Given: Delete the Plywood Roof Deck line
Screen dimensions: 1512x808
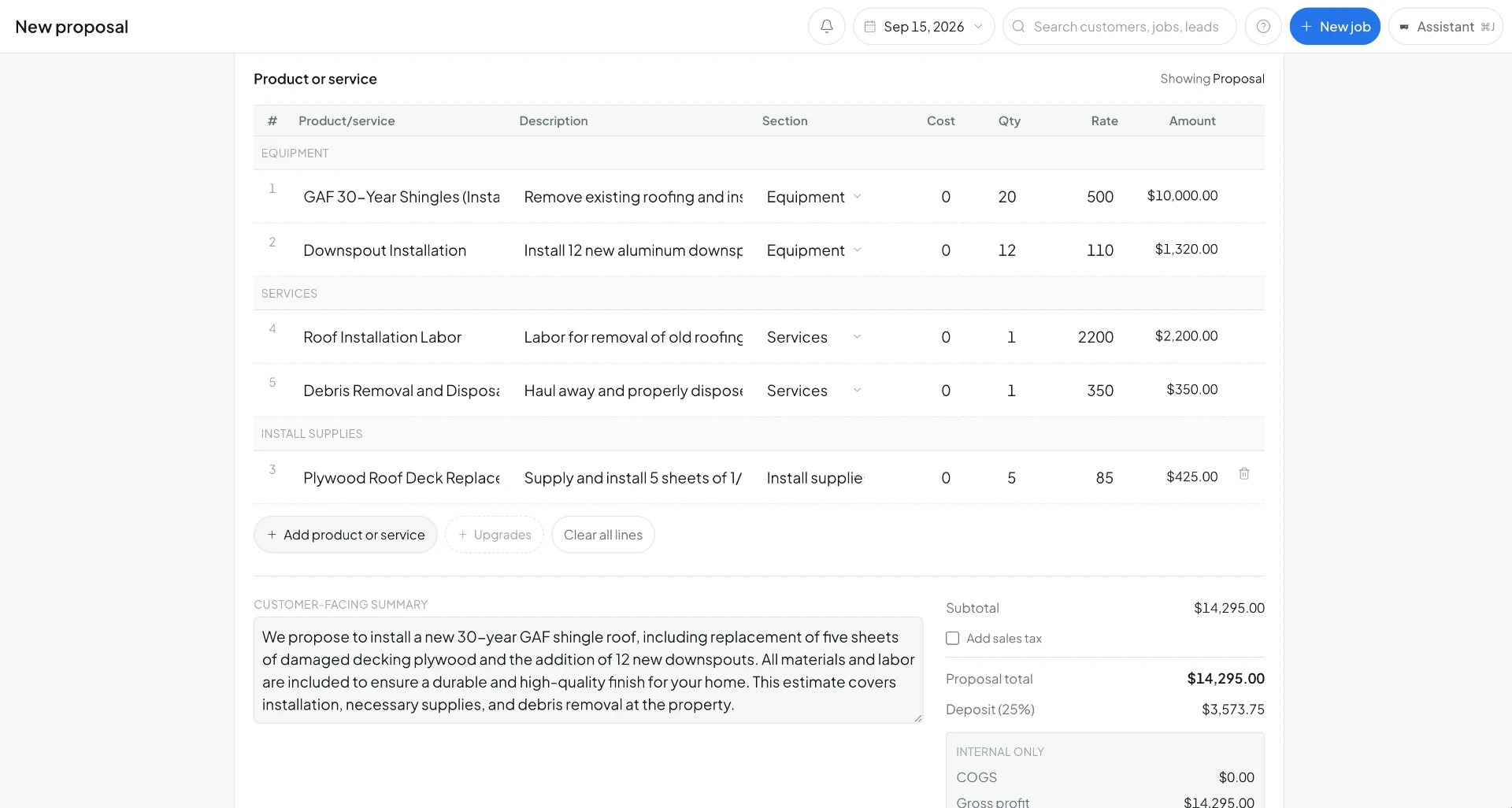Looking at the screenshot, I should tap(1244, 474).
